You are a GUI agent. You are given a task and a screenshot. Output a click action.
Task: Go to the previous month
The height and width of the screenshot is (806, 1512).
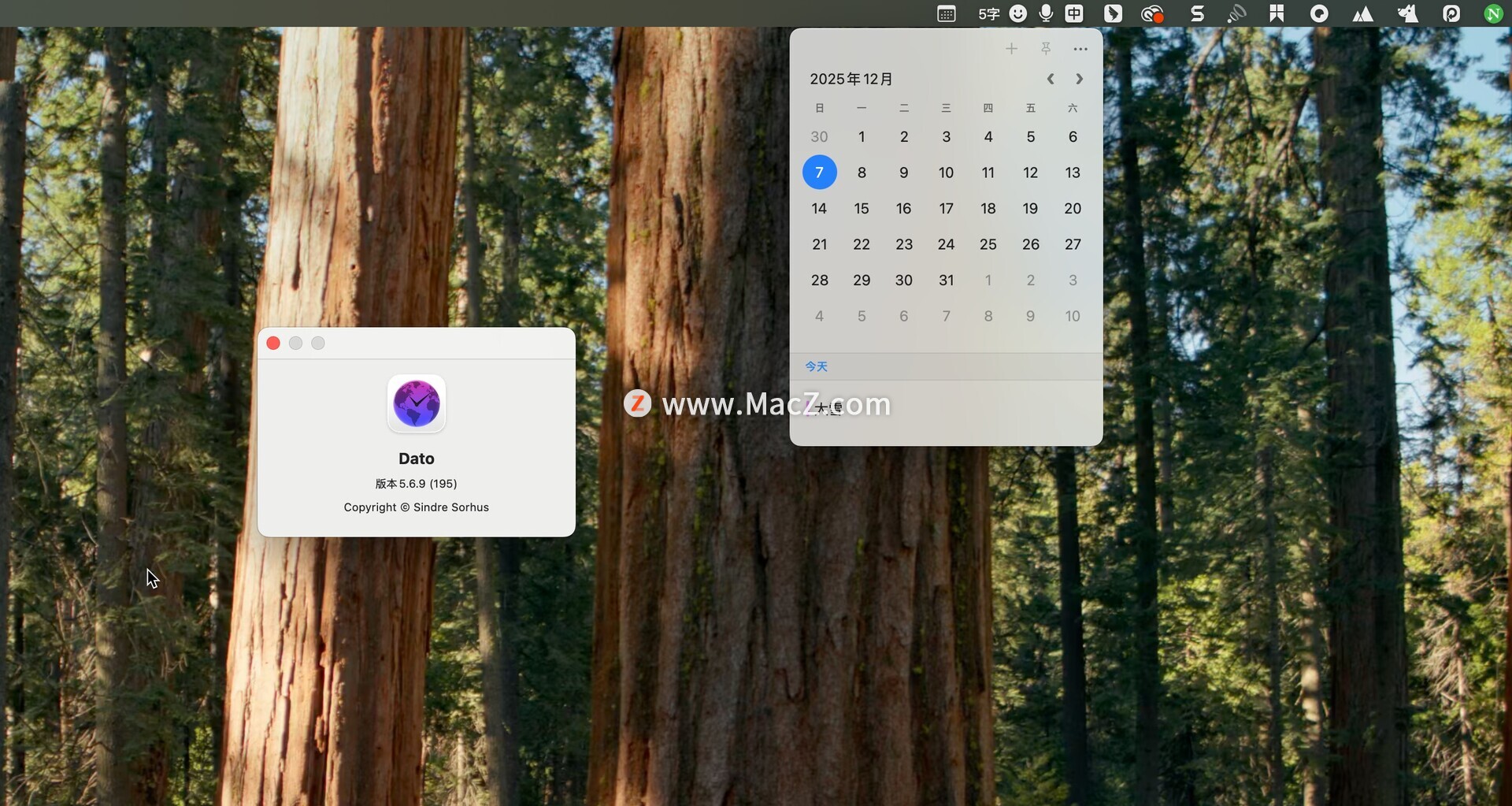(1051, 79)
